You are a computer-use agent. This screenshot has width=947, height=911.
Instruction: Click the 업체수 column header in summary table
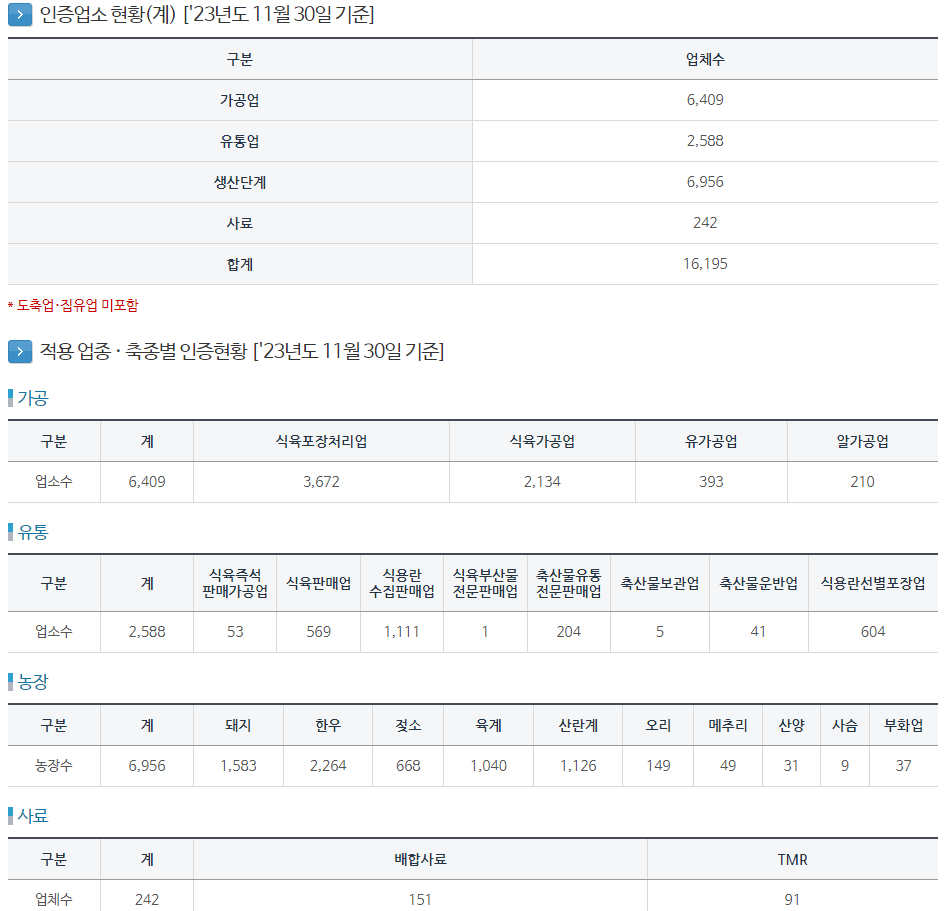[705, 59]
